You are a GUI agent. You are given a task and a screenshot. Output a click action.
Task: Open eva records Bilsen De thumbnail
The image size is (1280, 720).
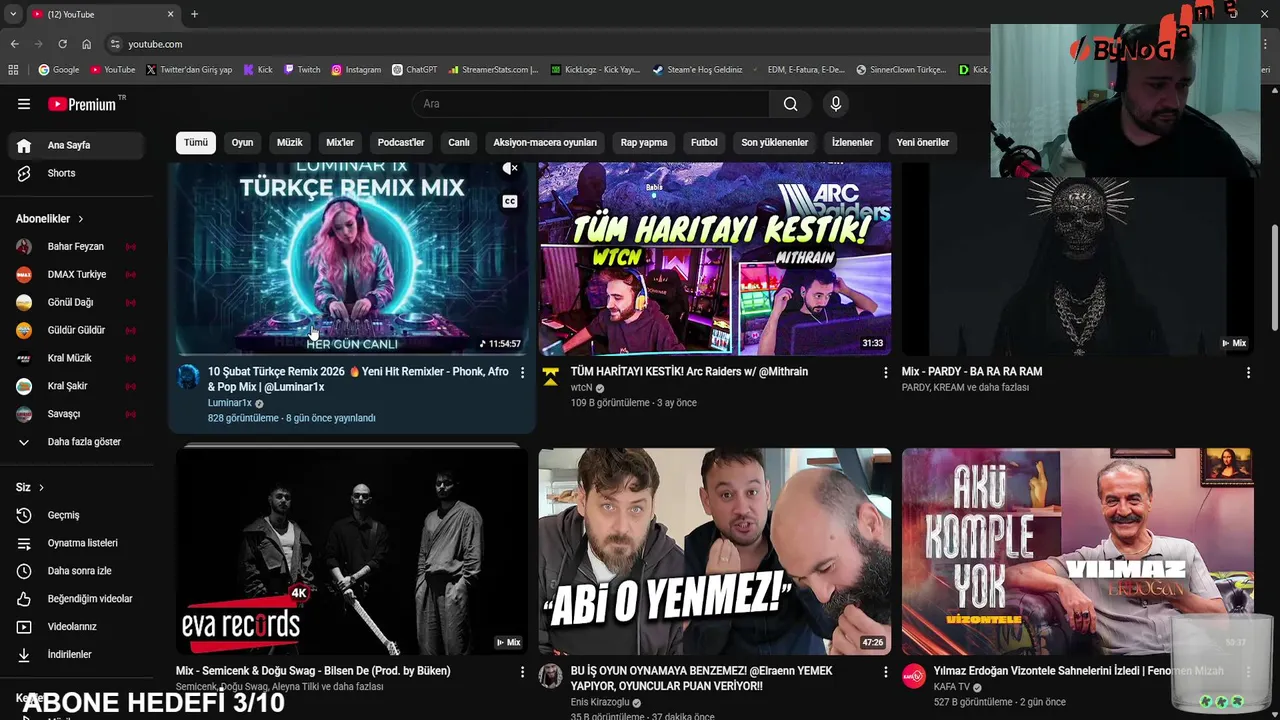click(x=352, y=552)
